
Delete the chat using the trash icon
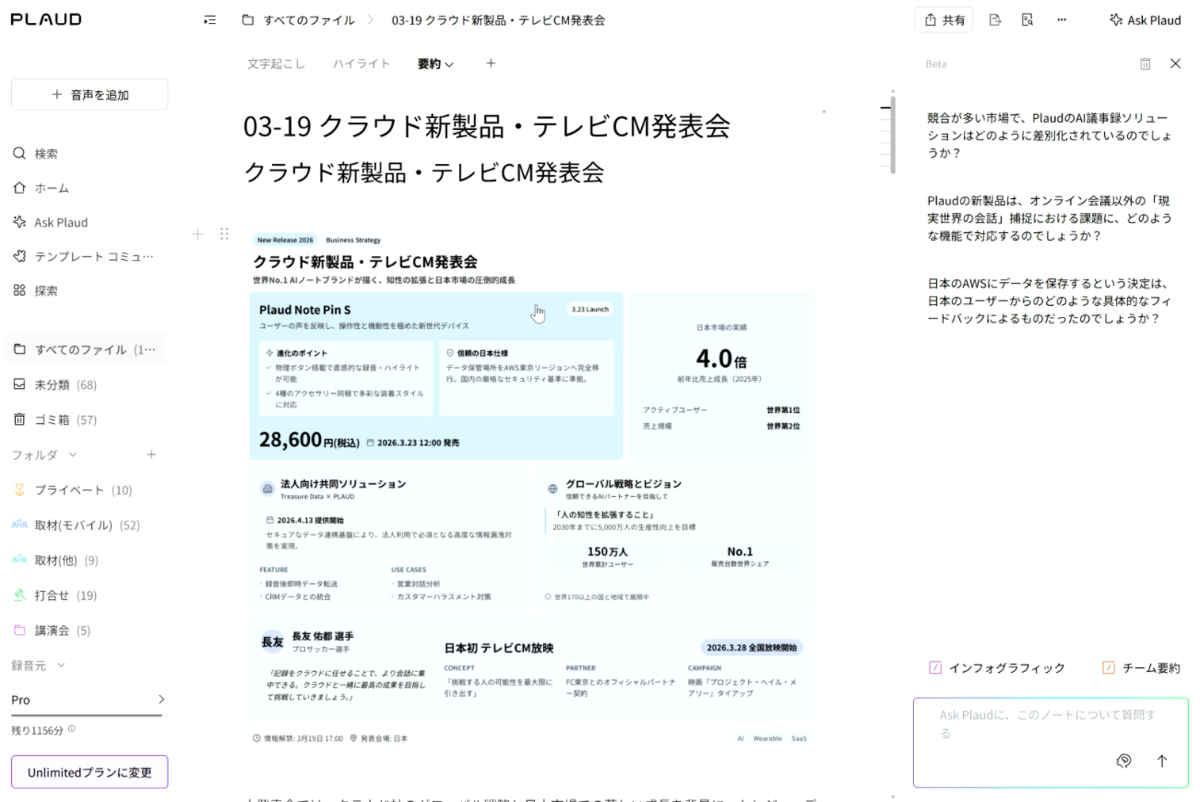pyautogui.click(x=1145, y=63)
